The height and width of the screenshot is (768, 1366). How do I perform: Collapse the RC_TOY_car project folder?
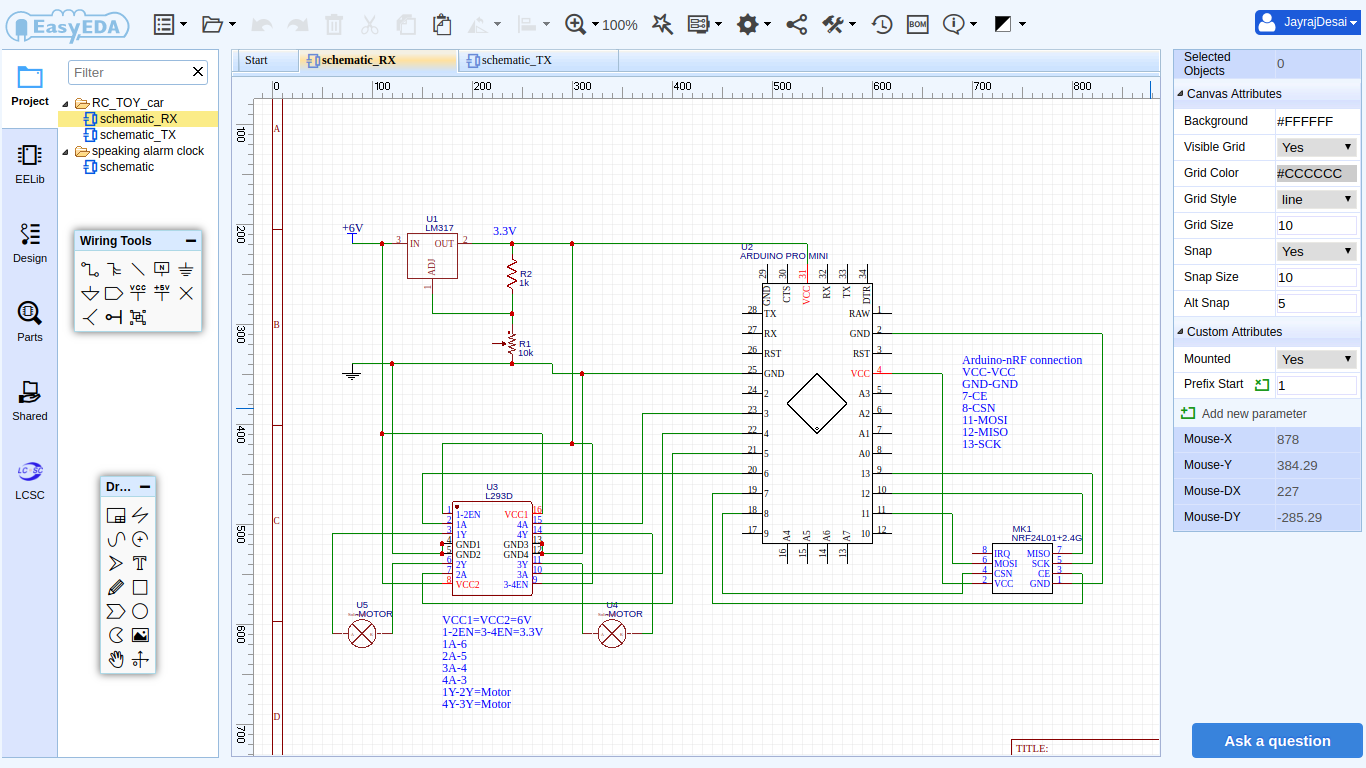[x=67, y=103]
